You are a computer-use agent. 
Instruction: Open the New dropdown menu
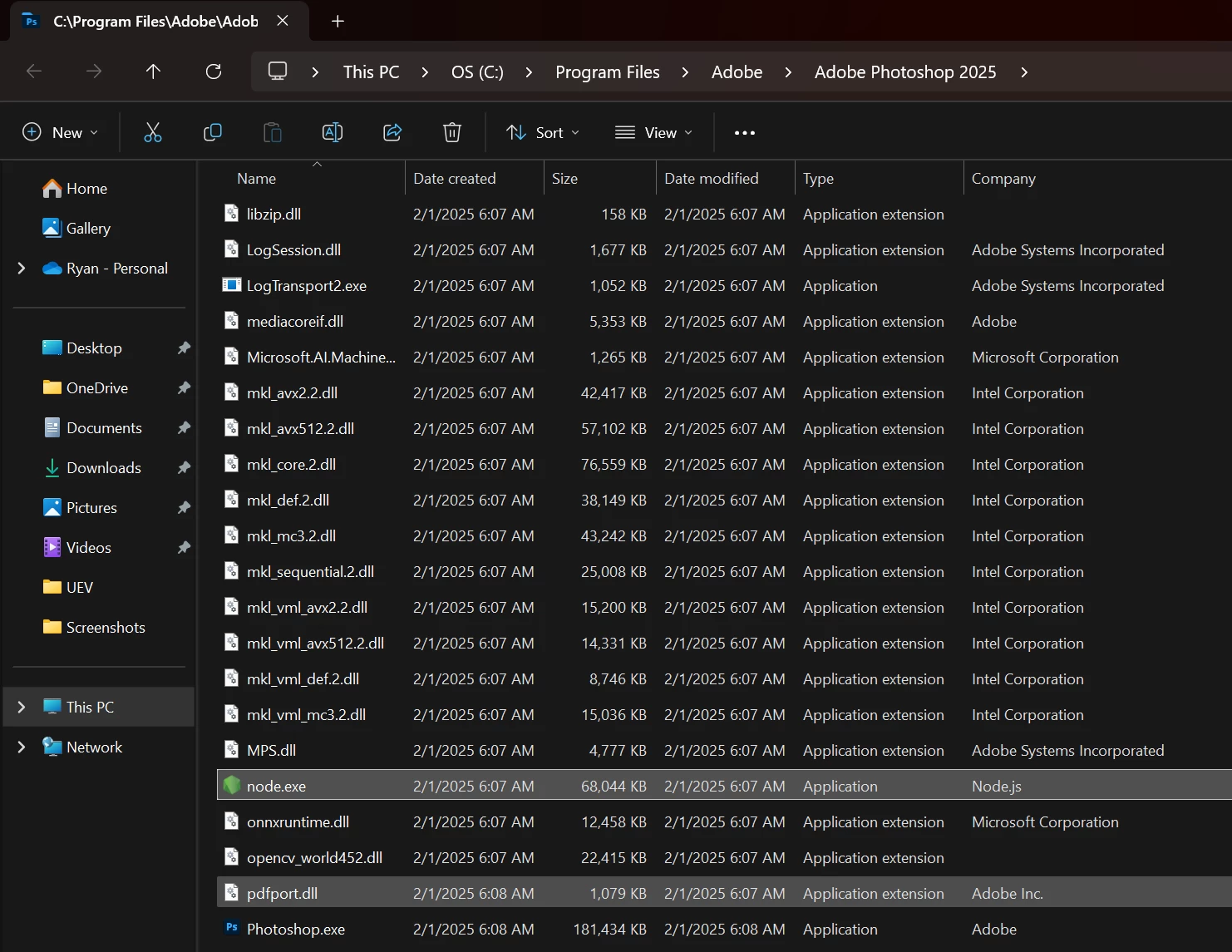point(60,133)
